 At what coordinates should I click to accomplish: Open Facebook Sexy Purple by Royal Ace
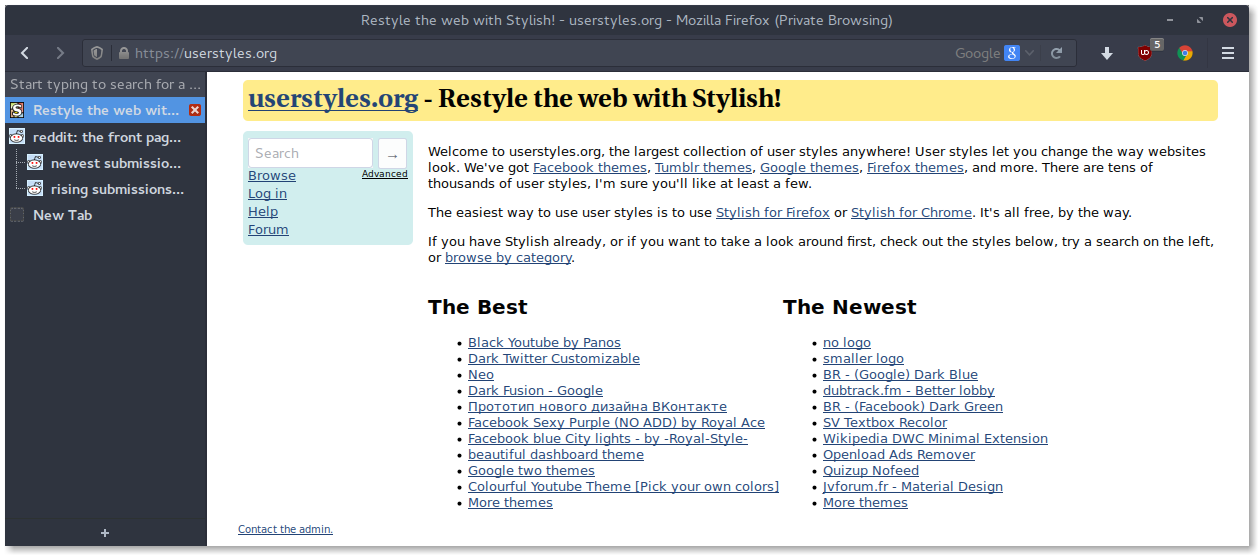[x=616, y=423]
